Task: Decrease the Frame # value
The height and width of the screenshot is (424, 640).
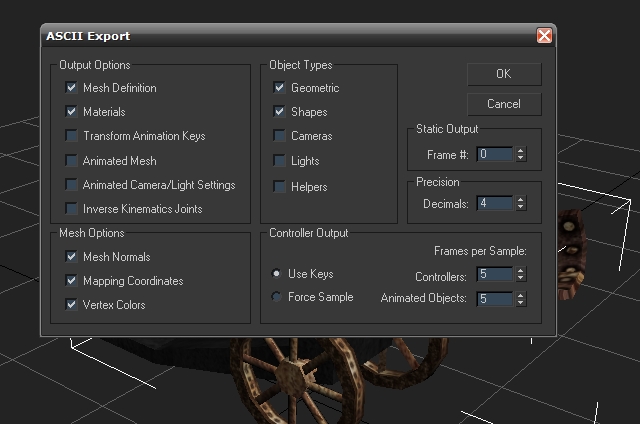Action: pyautogui.click(x=520, y=158)
